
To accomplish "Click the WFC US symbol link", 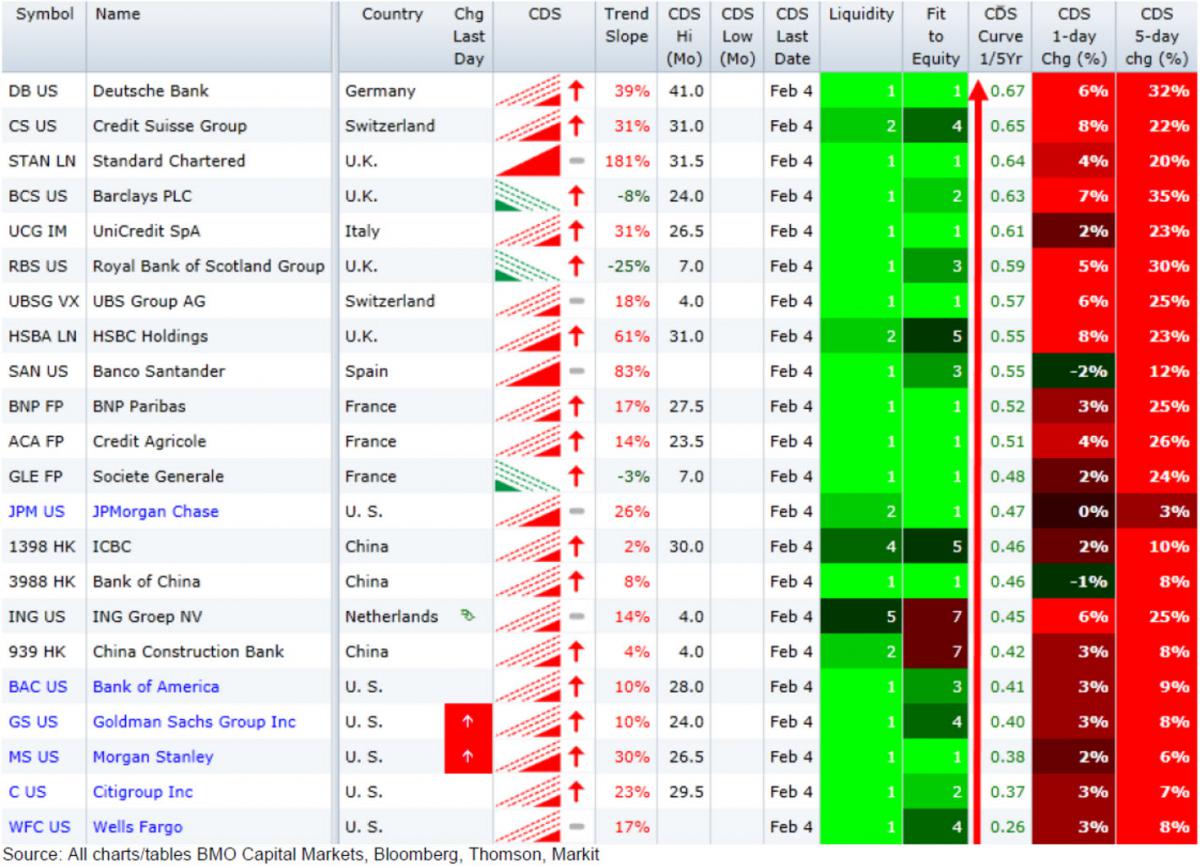I will 38,827.
